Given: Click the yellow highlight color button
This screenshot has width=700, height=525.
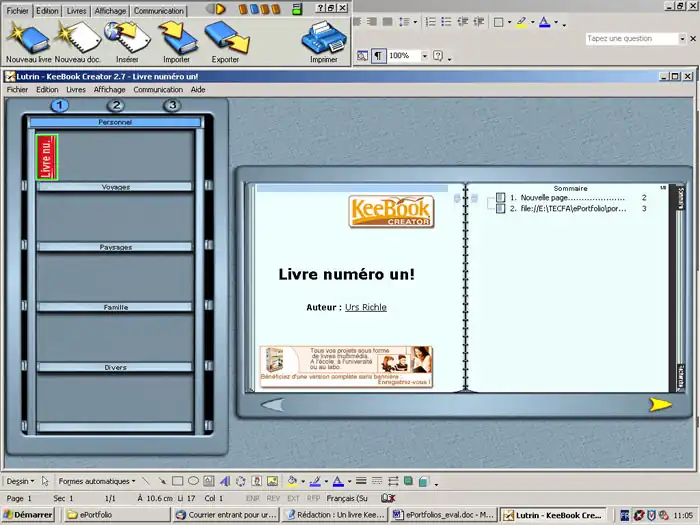Looking at the screenshot, I should tap(523, 21).
